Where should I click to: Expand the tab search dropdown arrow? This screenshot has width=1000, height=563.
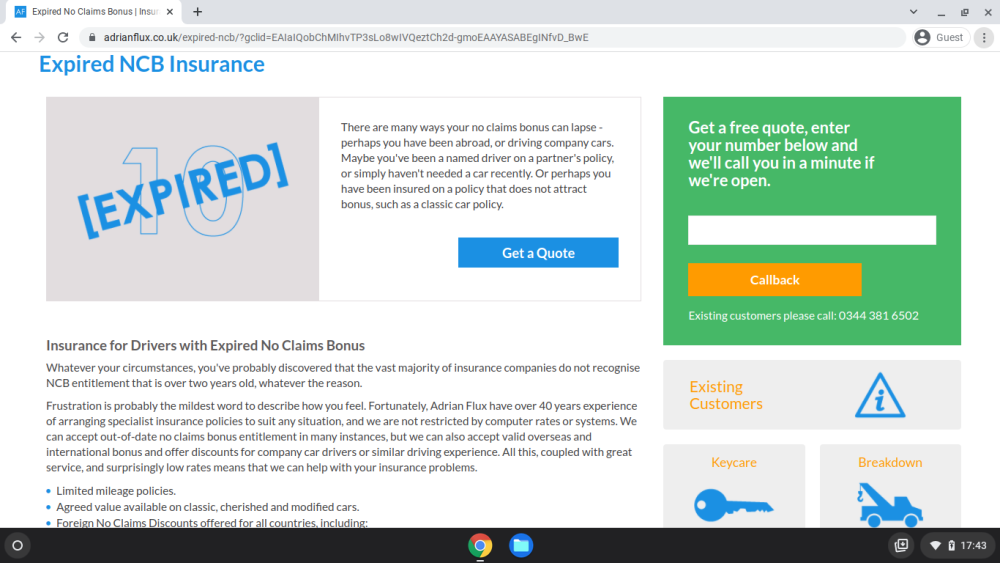[913, 11]
